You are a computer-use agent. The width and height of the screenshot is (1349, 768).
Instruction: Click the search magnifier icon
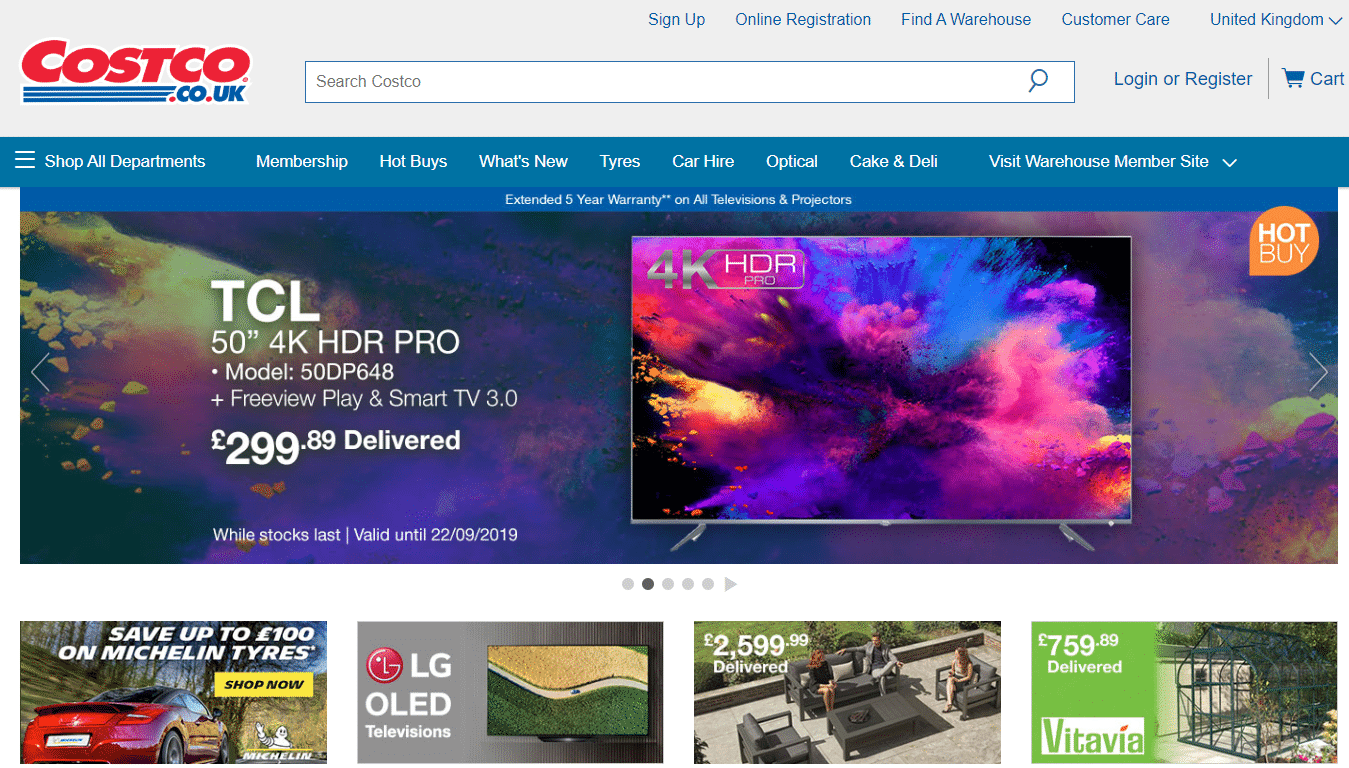point(1038,81)
